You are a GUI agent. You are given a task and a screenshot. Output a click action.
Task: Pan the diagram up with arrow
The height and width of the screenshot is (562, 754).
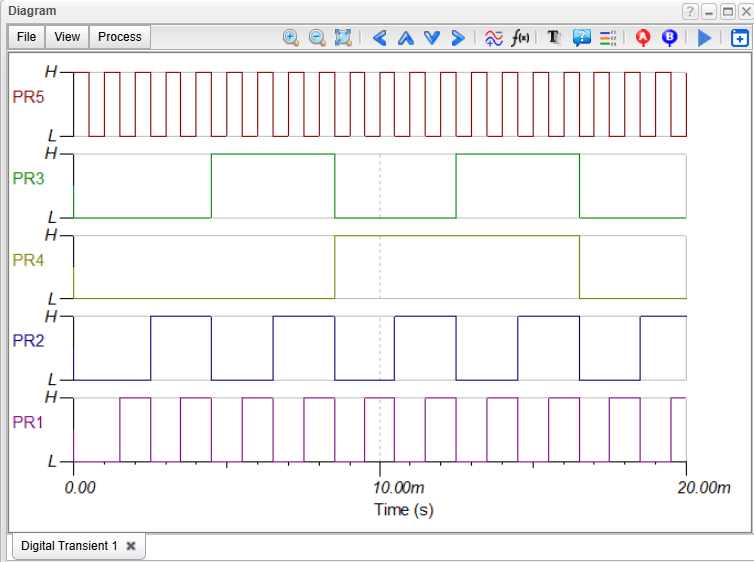pos(406,38)
